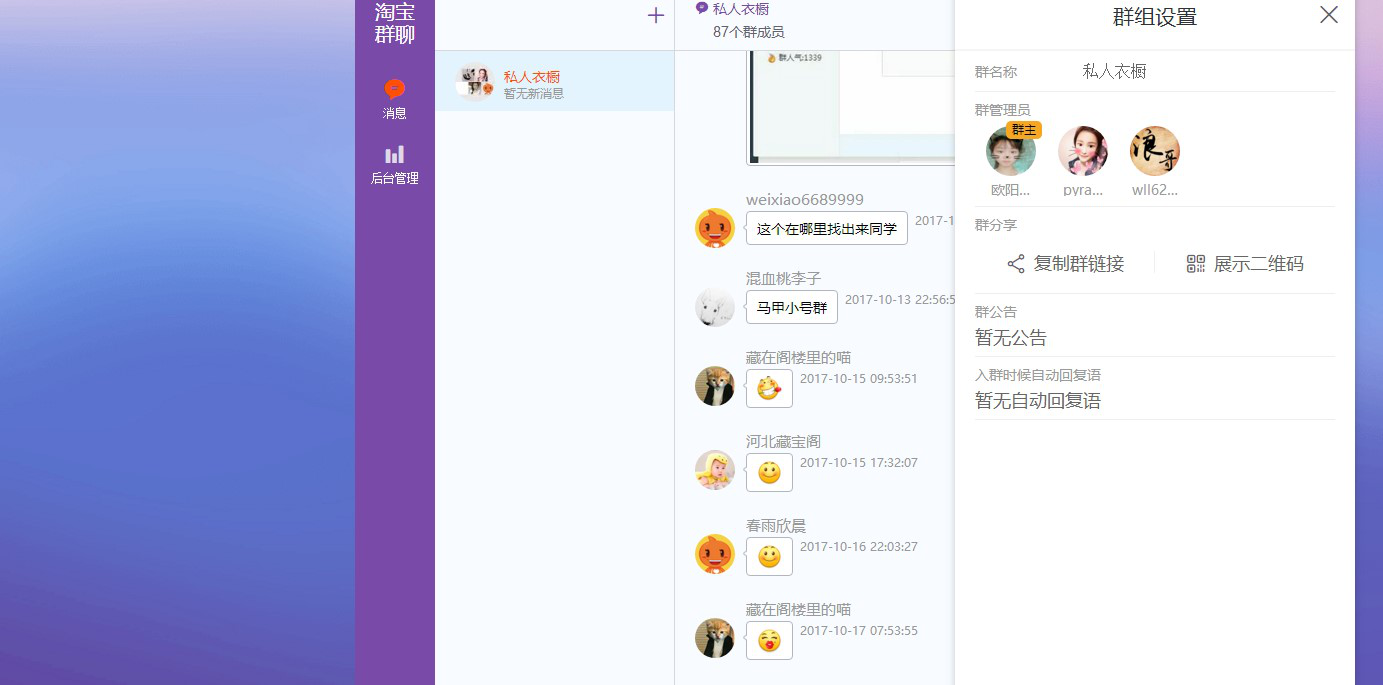Click group owner avatar labeled 群主
Image resolution: width=1383 pixels, height=685 pixels.
1011,152
